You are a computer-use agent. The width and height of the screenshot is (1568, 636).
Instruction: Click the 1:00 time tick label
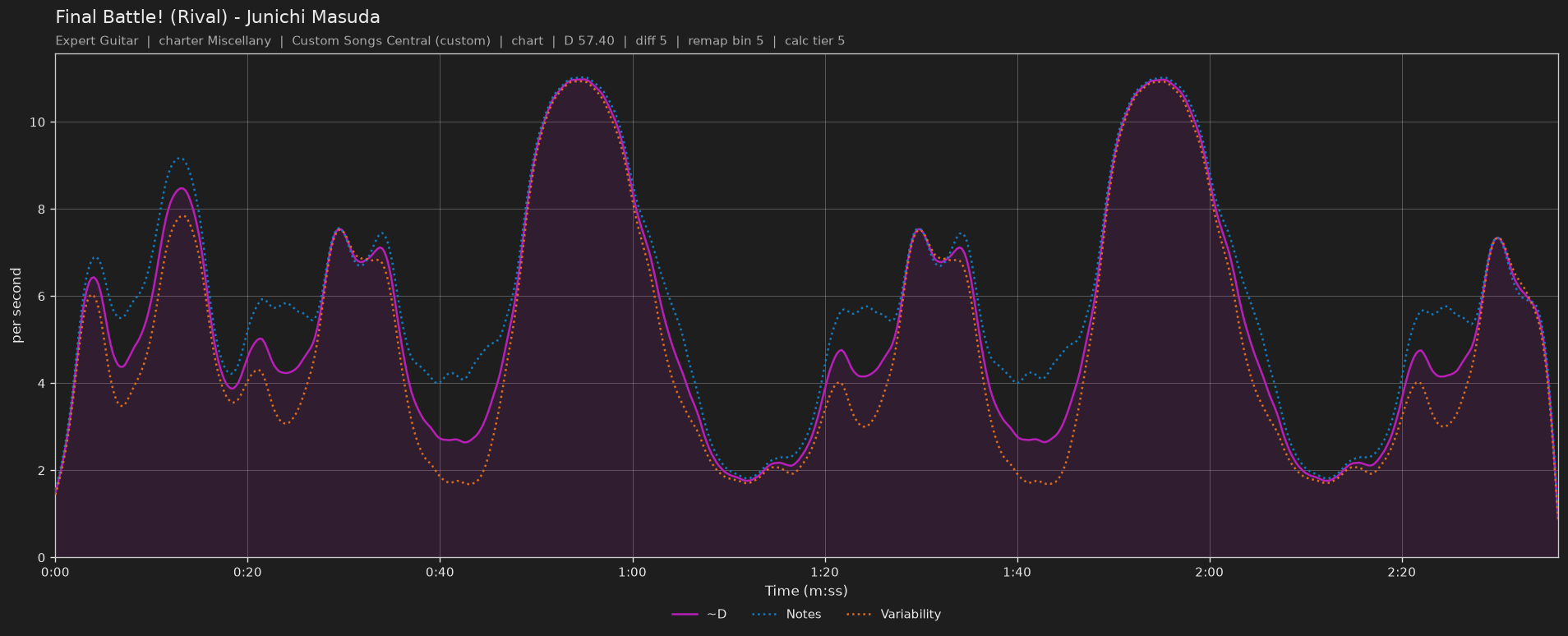pyautogui.click(x=632, y=572)
